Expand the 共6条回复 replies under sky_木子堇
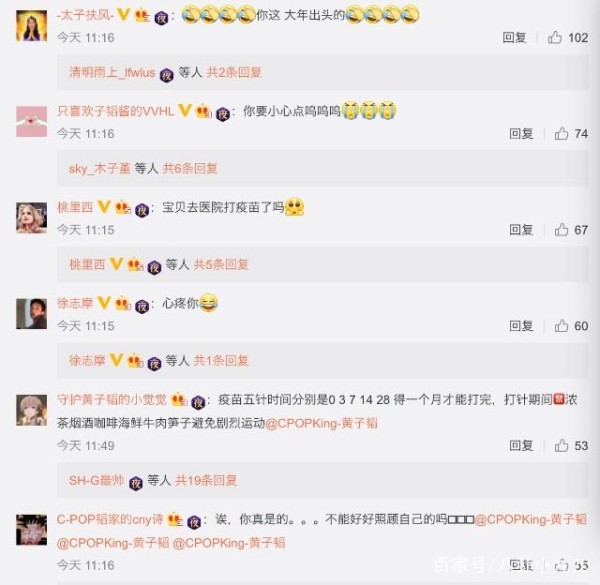Screen dimensions: 600x585 [190, 168]
